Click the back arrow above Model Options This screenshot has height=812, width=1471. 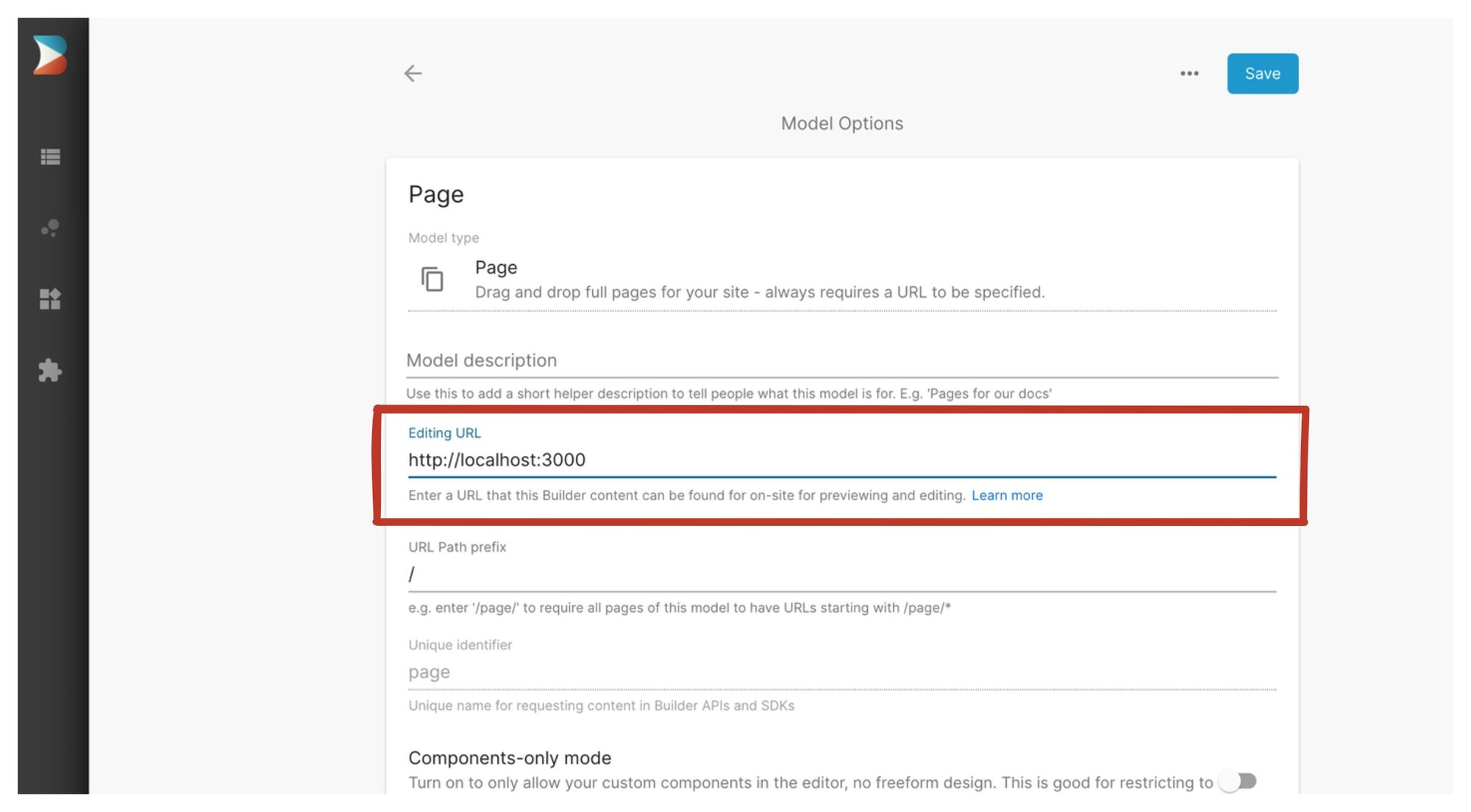click(413, 73)
